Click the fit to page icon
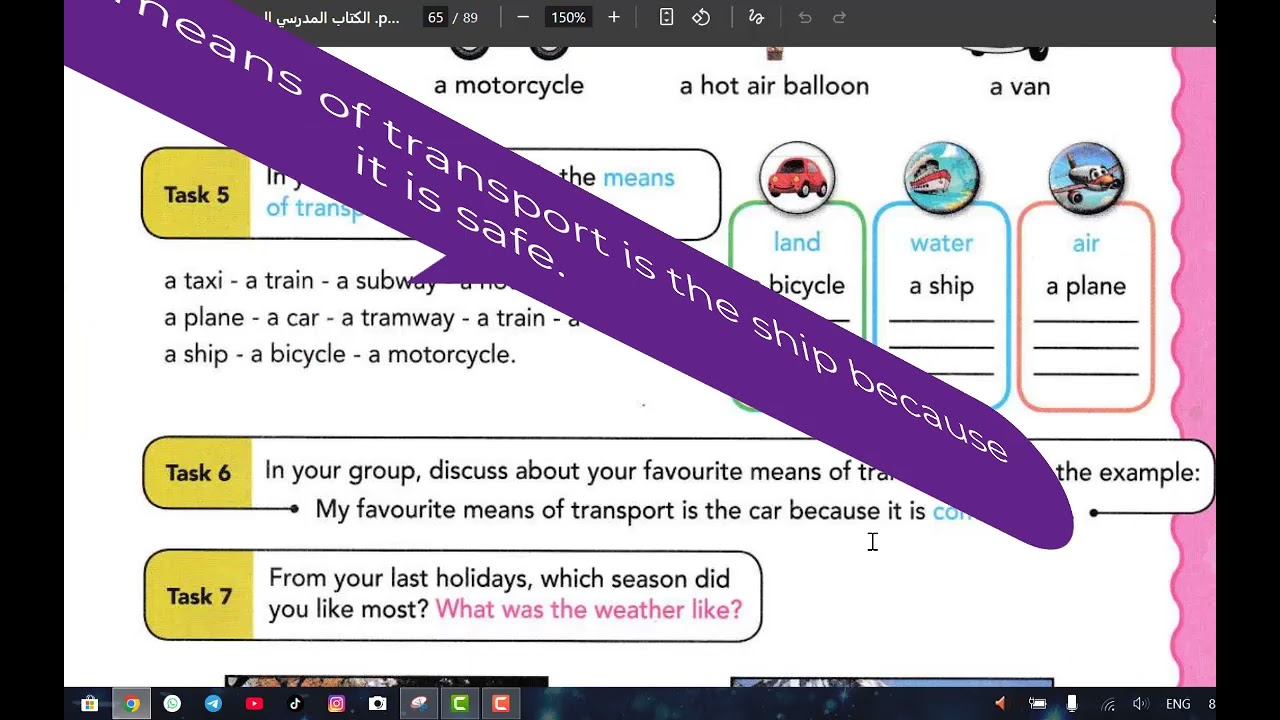 point(667,17)
